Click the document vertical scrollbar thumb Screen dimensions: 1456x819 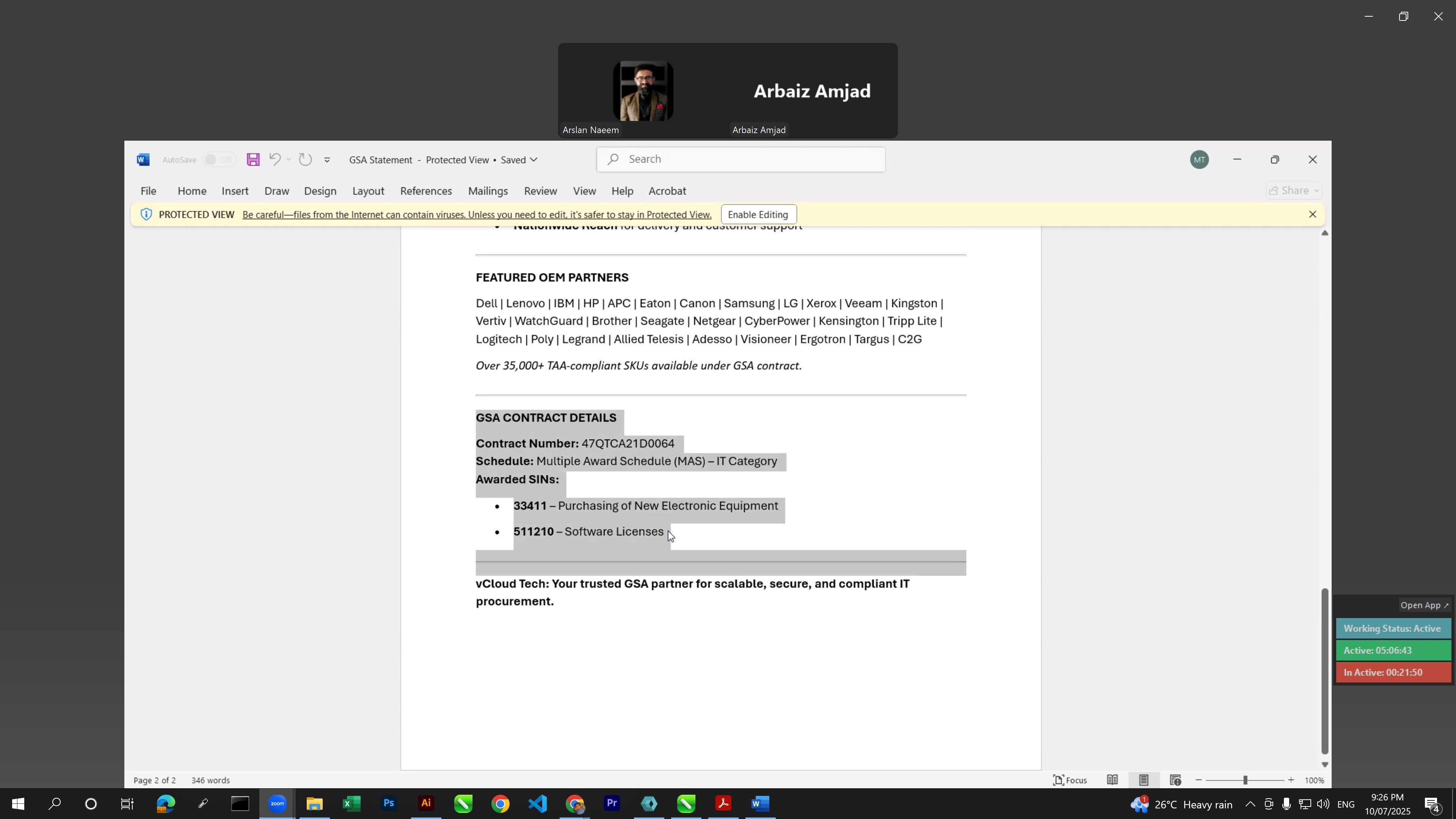point(1325,672)
